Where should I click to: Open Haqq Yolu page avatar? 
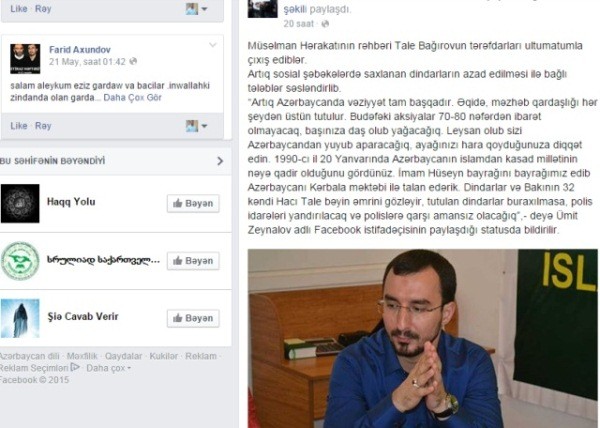pyautogui.click(x=20, y=203)
